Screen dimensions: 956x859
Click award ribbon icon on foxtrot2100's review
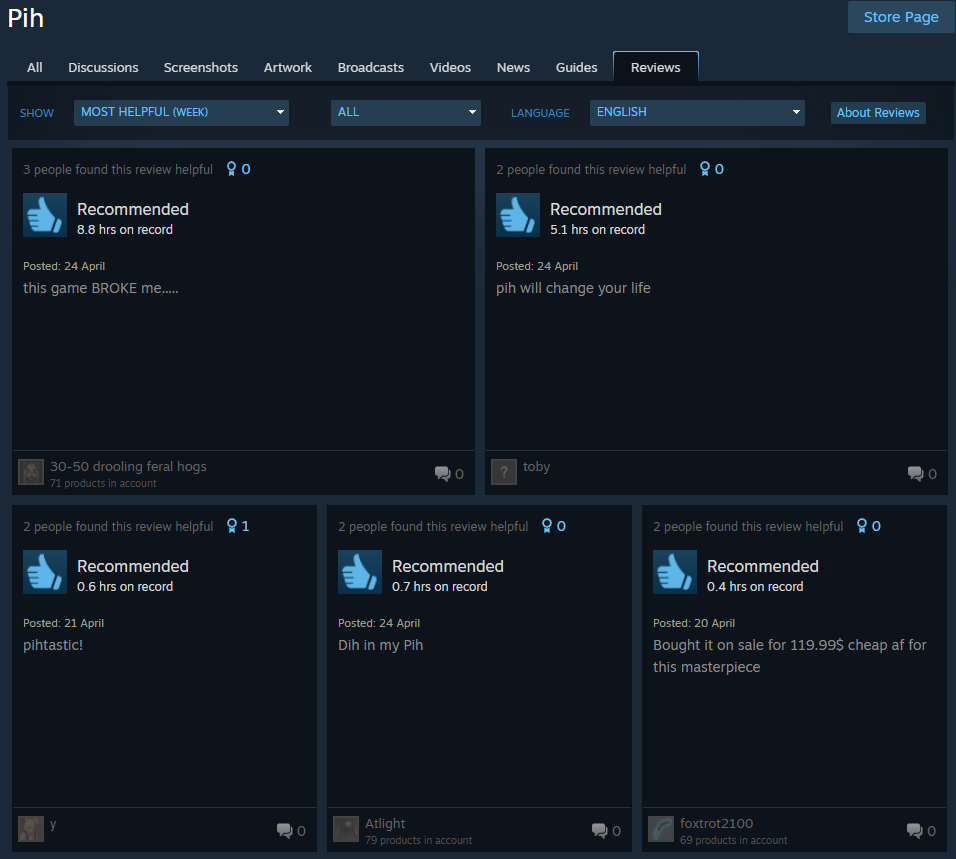coord(862,526)
